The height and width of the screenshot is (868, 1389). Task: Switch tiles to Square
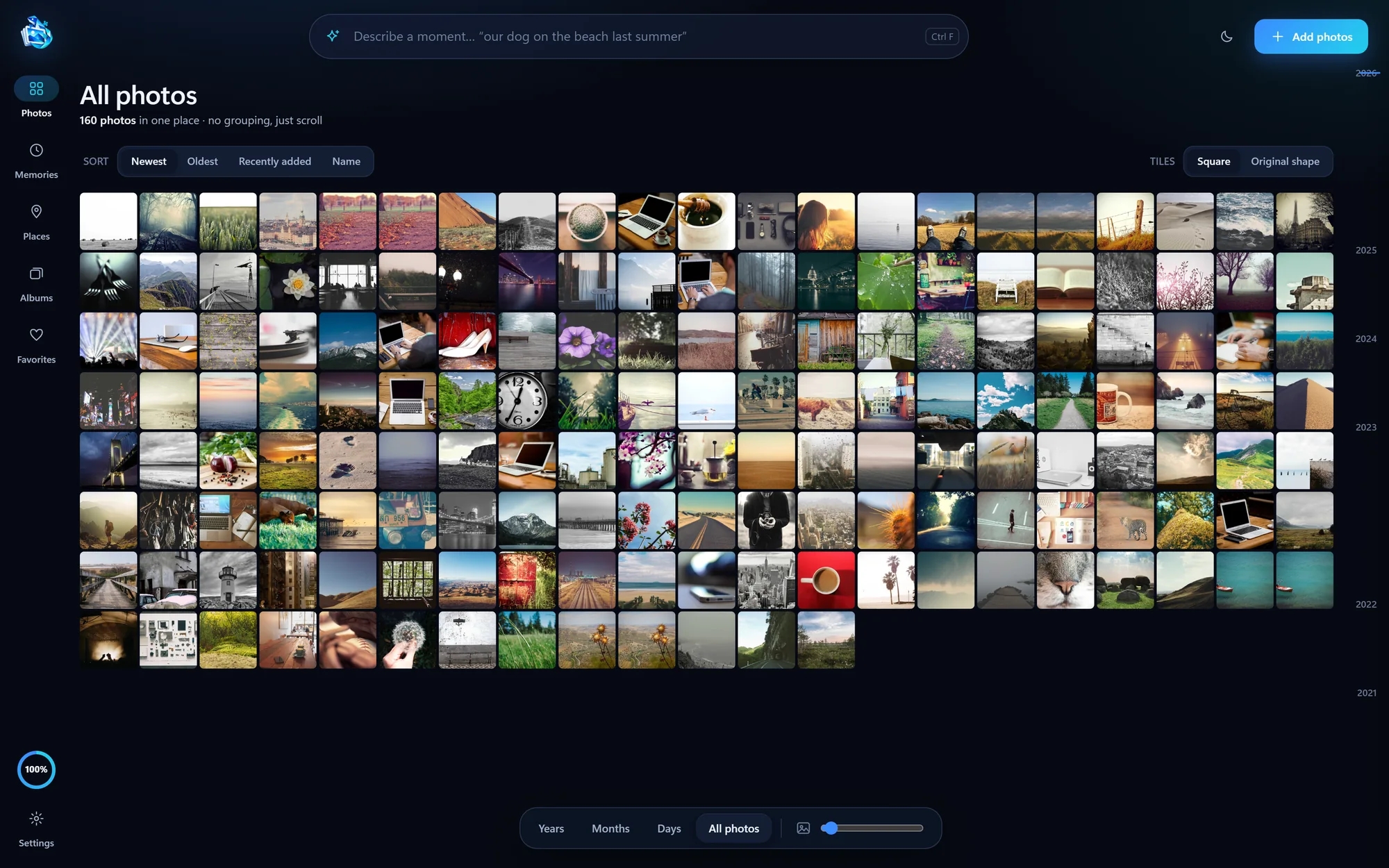[x=1213, y=161]
